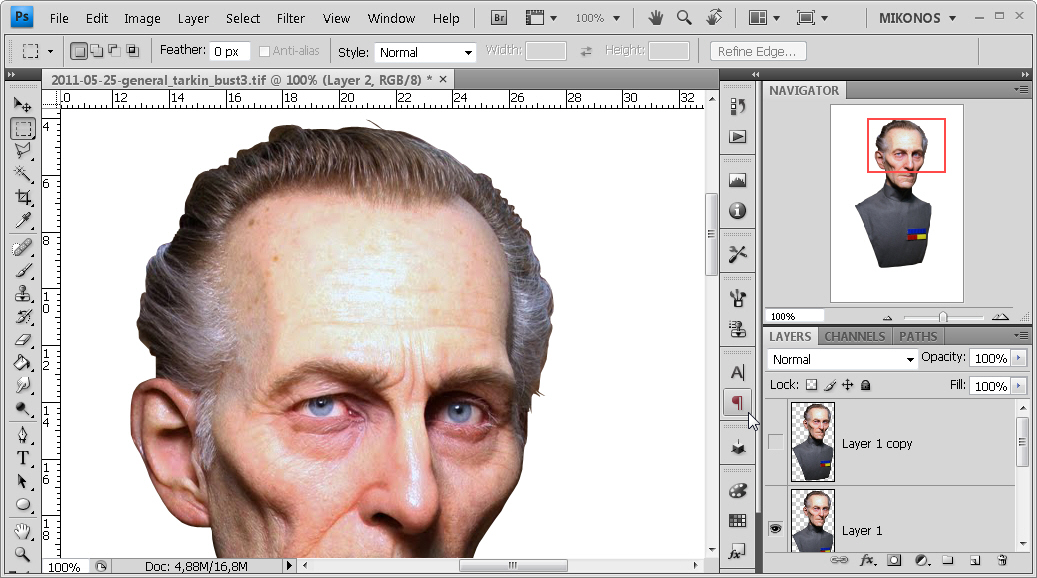
Task: Enable the Anti-alias checkbox
Action: pos(265,51)
